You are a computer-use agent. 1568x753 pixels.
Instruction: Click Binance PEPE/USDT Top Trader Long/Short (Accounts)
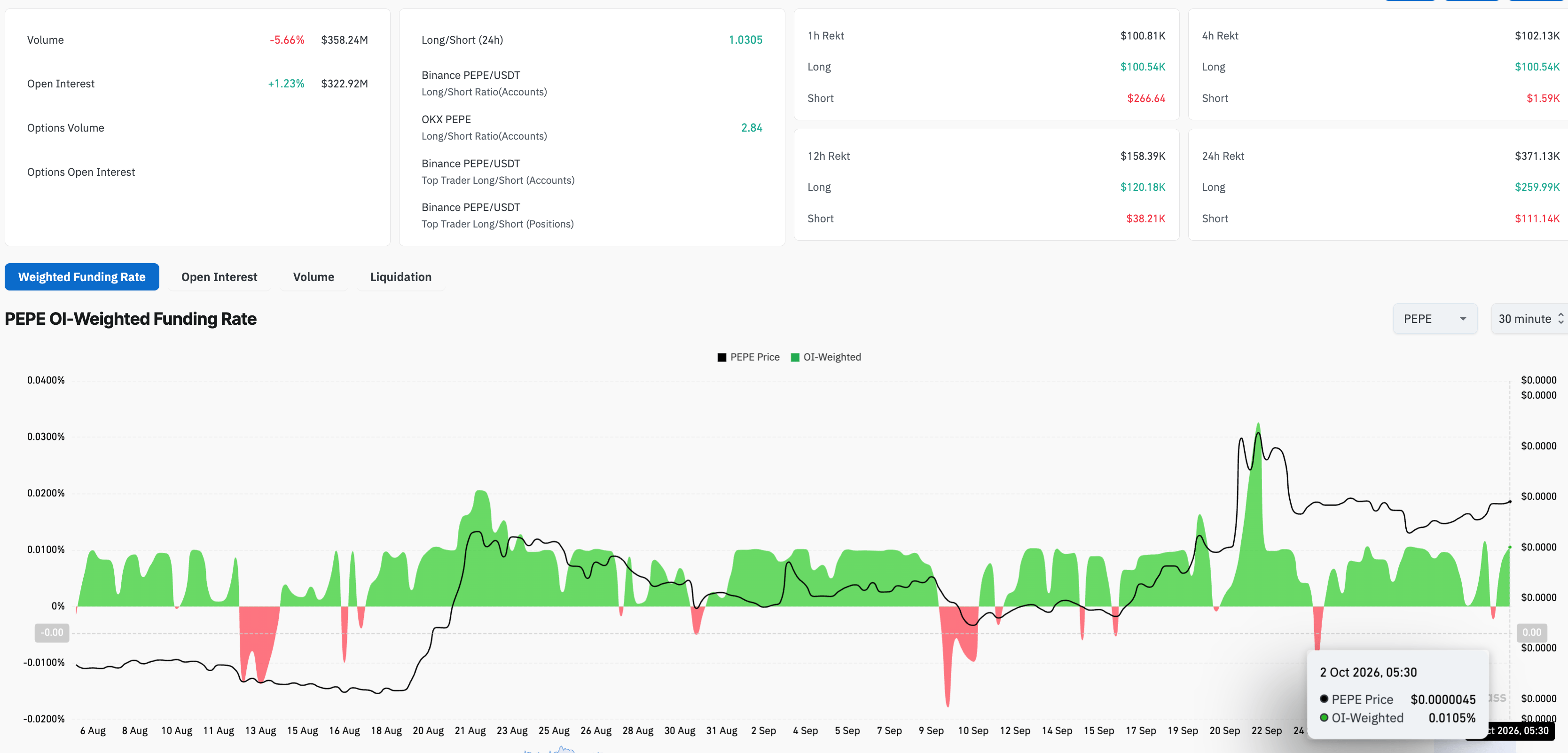coord(498,172)
